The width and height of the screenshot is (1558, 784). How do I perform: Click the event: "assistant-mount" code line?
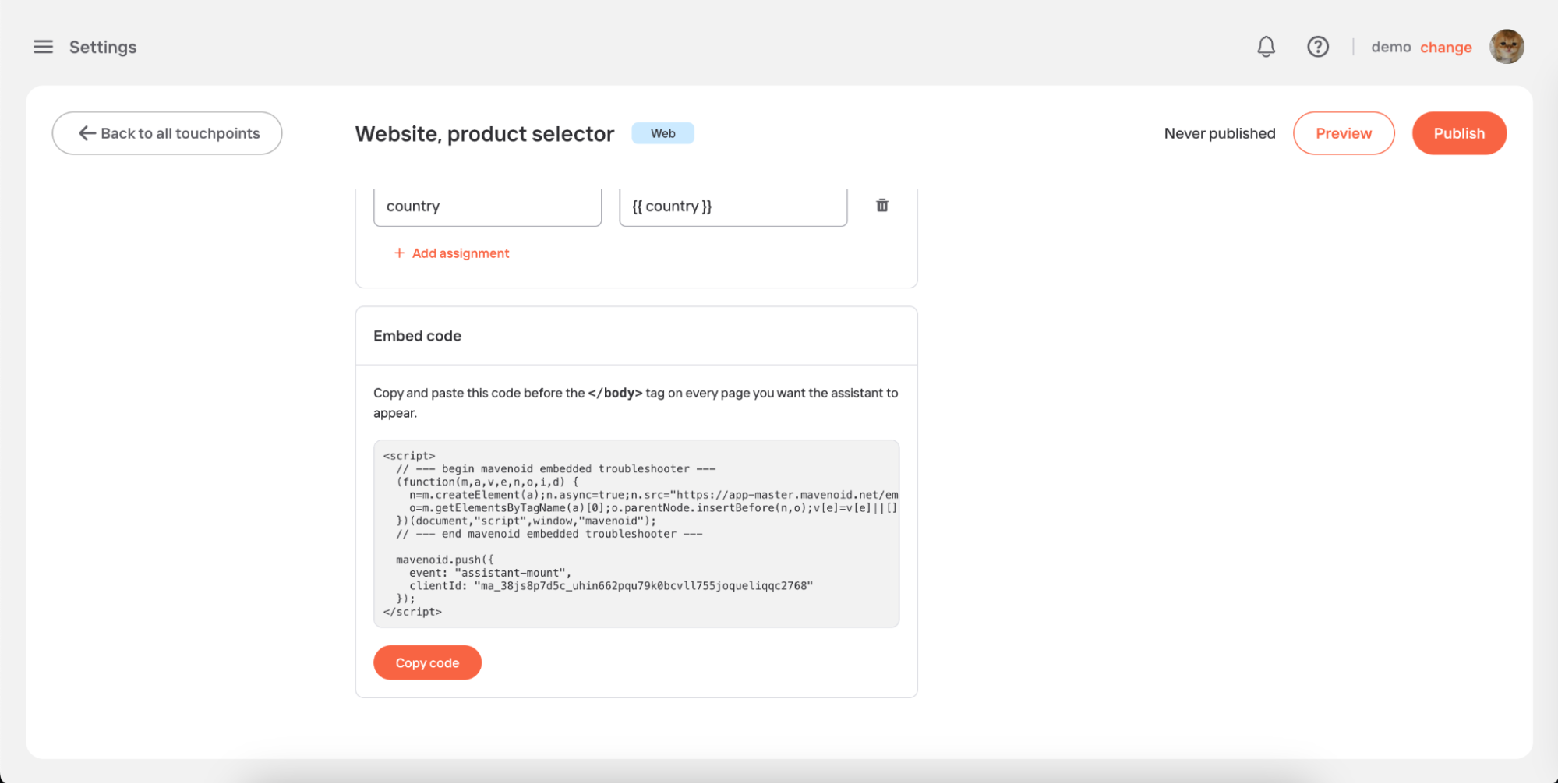tap(490, 573)
